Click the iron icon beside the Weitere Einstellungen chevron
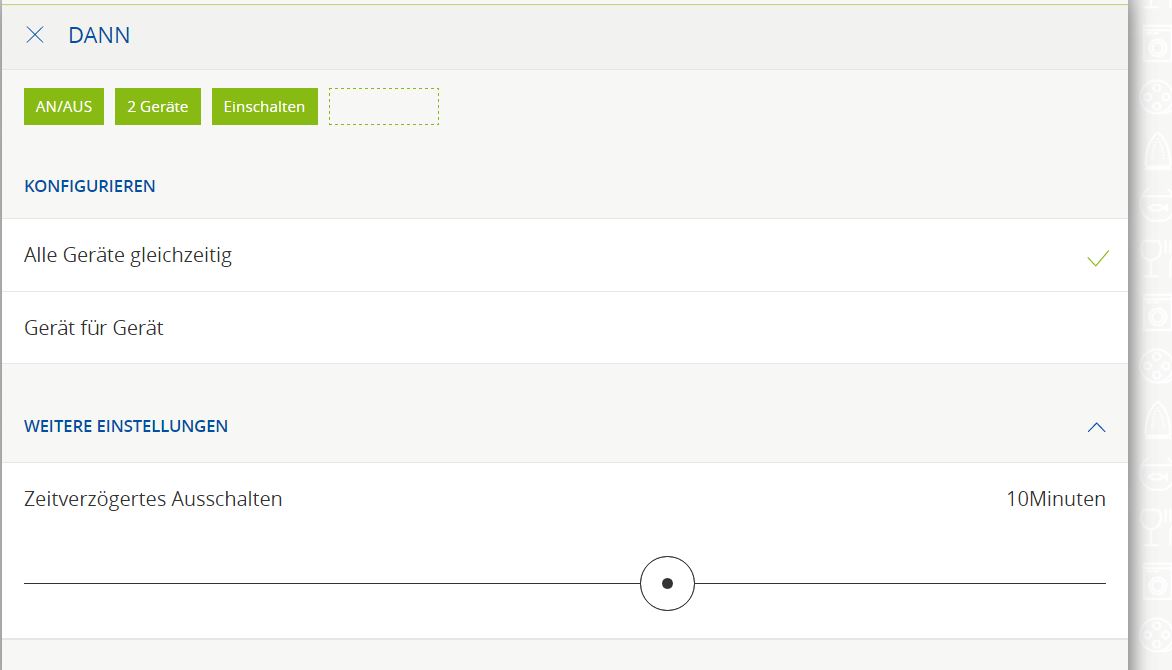Viewport: 1172px width, 670px height. 1155,419
